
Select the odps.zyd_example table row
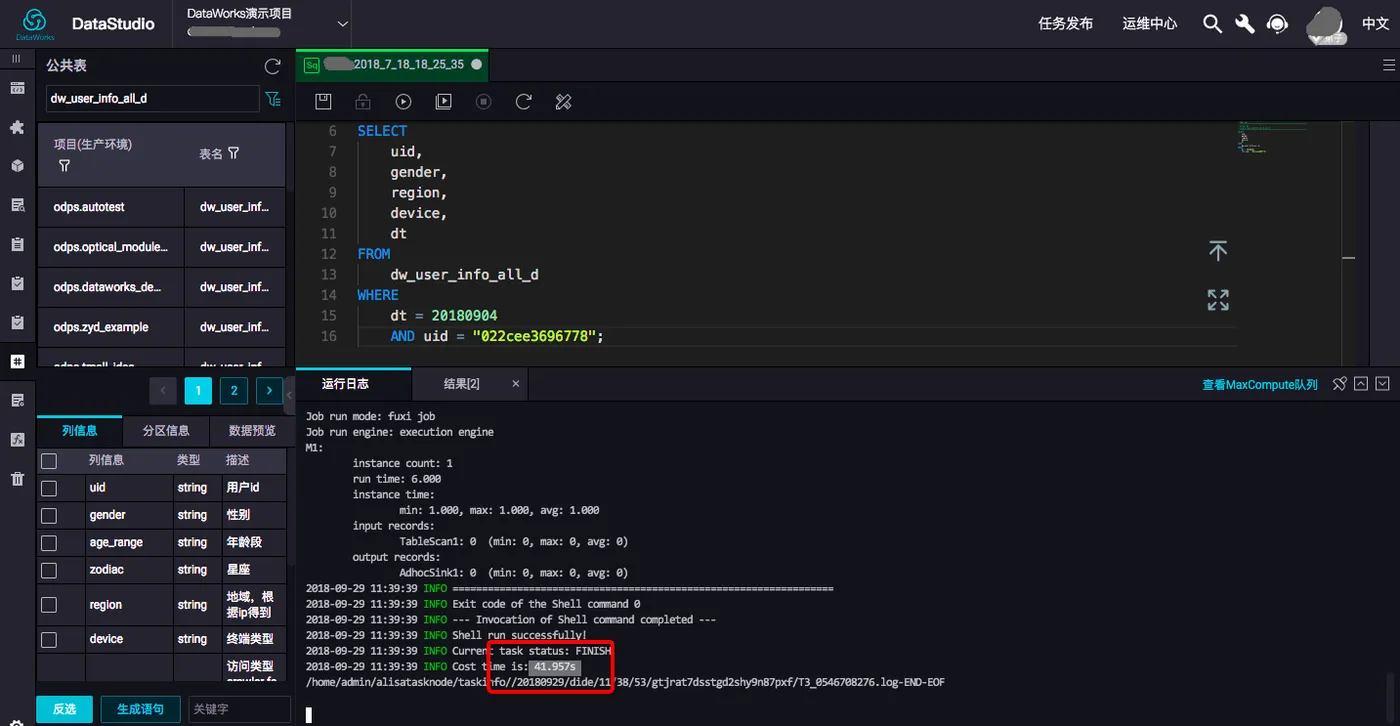(x=161, y=327)
